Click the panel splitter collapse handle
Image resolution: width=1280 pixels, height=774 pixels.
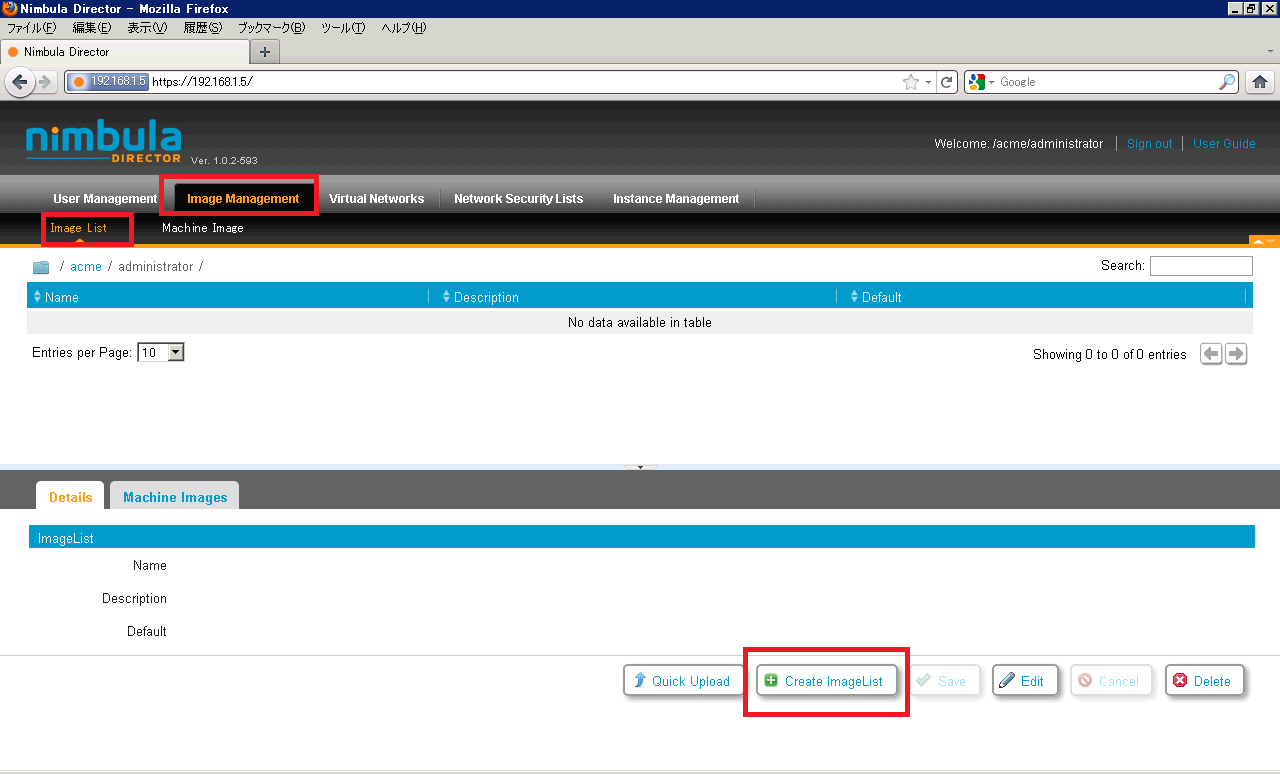640,467
